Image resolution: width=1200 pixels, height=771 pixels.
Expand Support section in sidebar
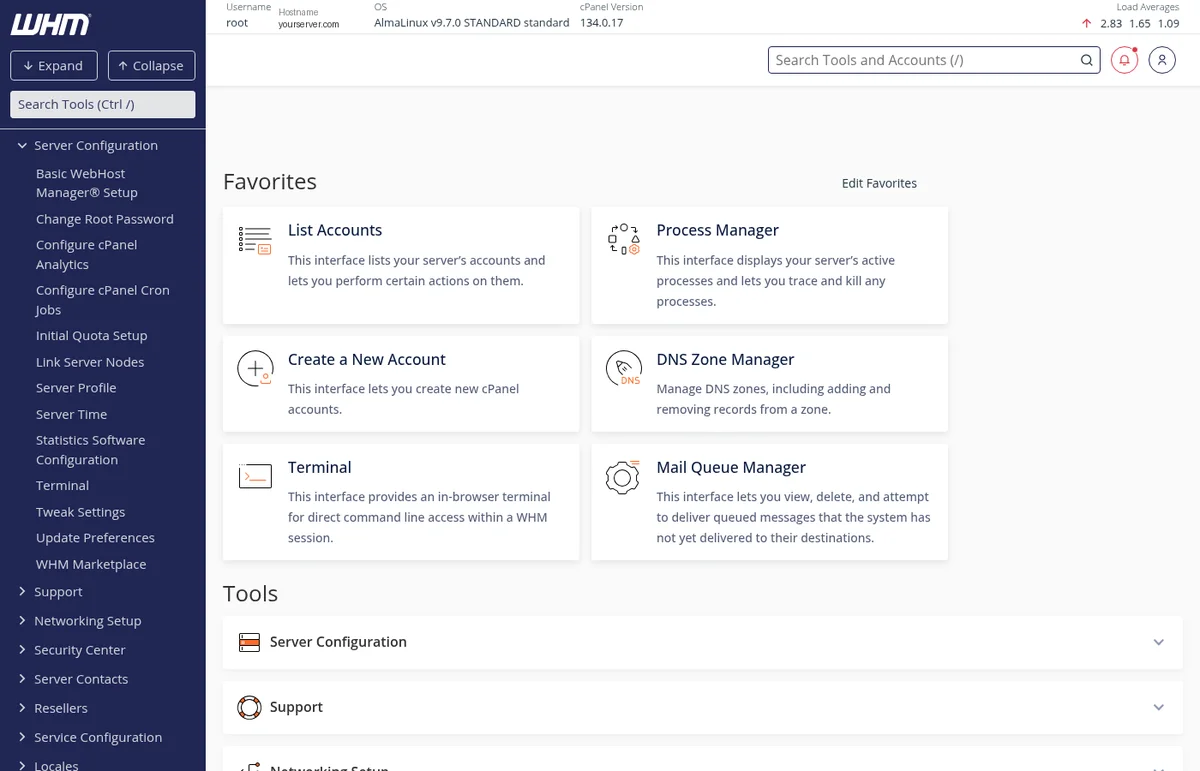(x=22, y=591)
